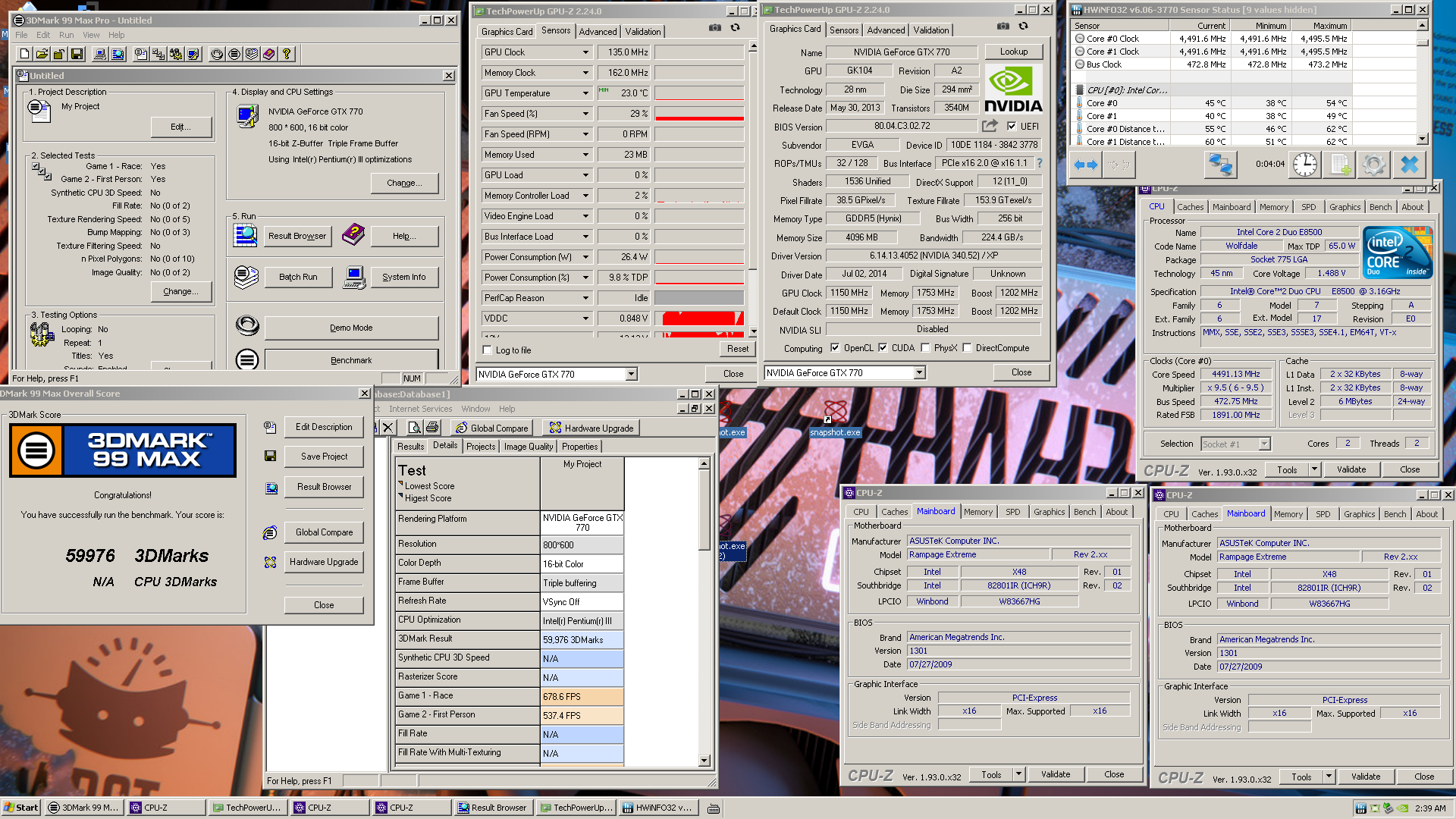Click the New project icon in 3DMark toolbar
Viewport: 1456px width, 819px height.
pos(24,54)
